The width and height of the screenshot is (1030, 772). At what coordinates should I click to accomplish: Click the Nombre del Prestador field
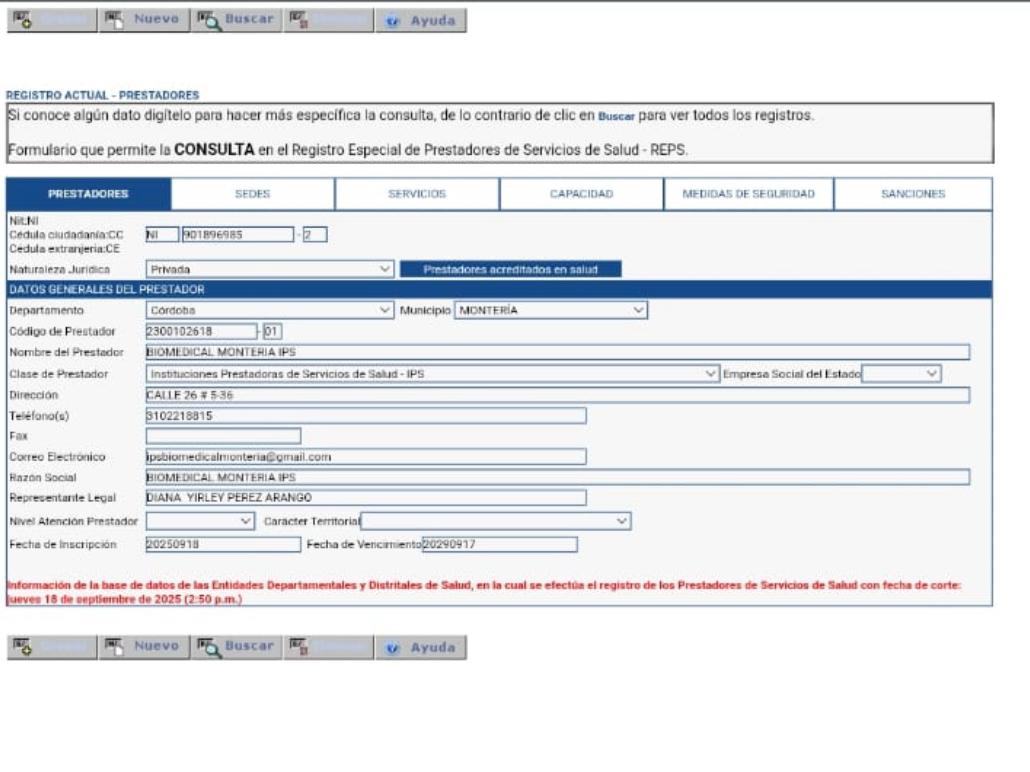(x=558, y=352)
